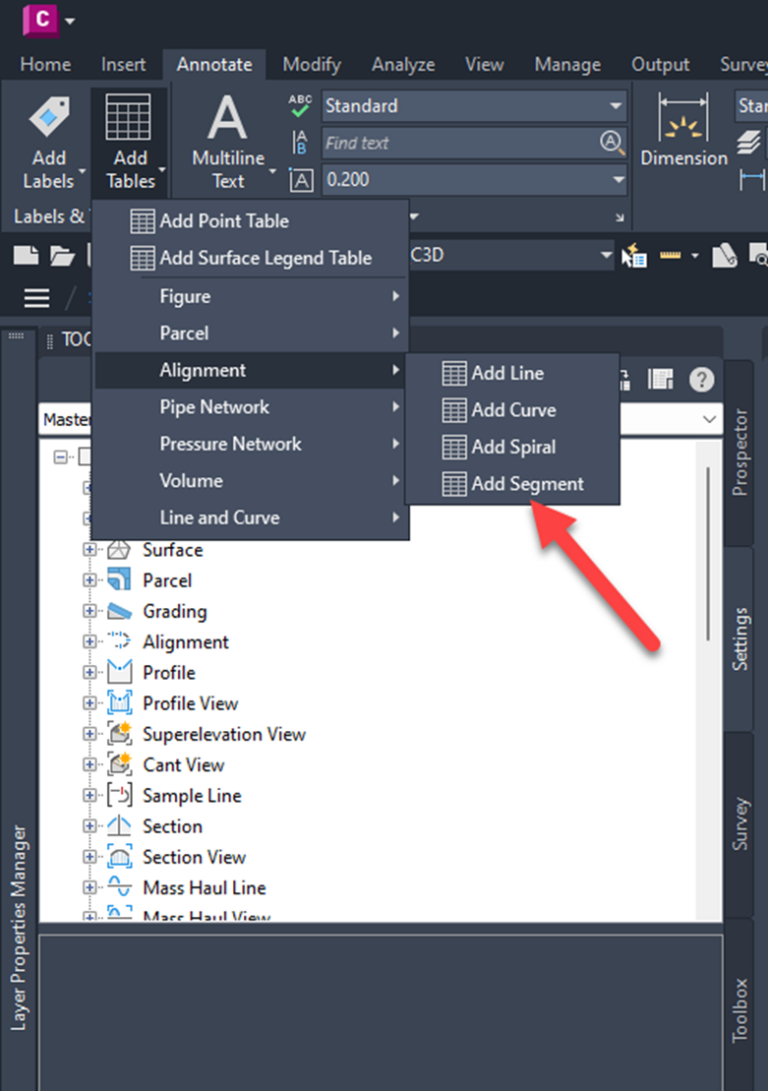The height and width of the screenshot is (1091, 768).
Task: Open the hamburger menu icon
Action: [37, 298]
